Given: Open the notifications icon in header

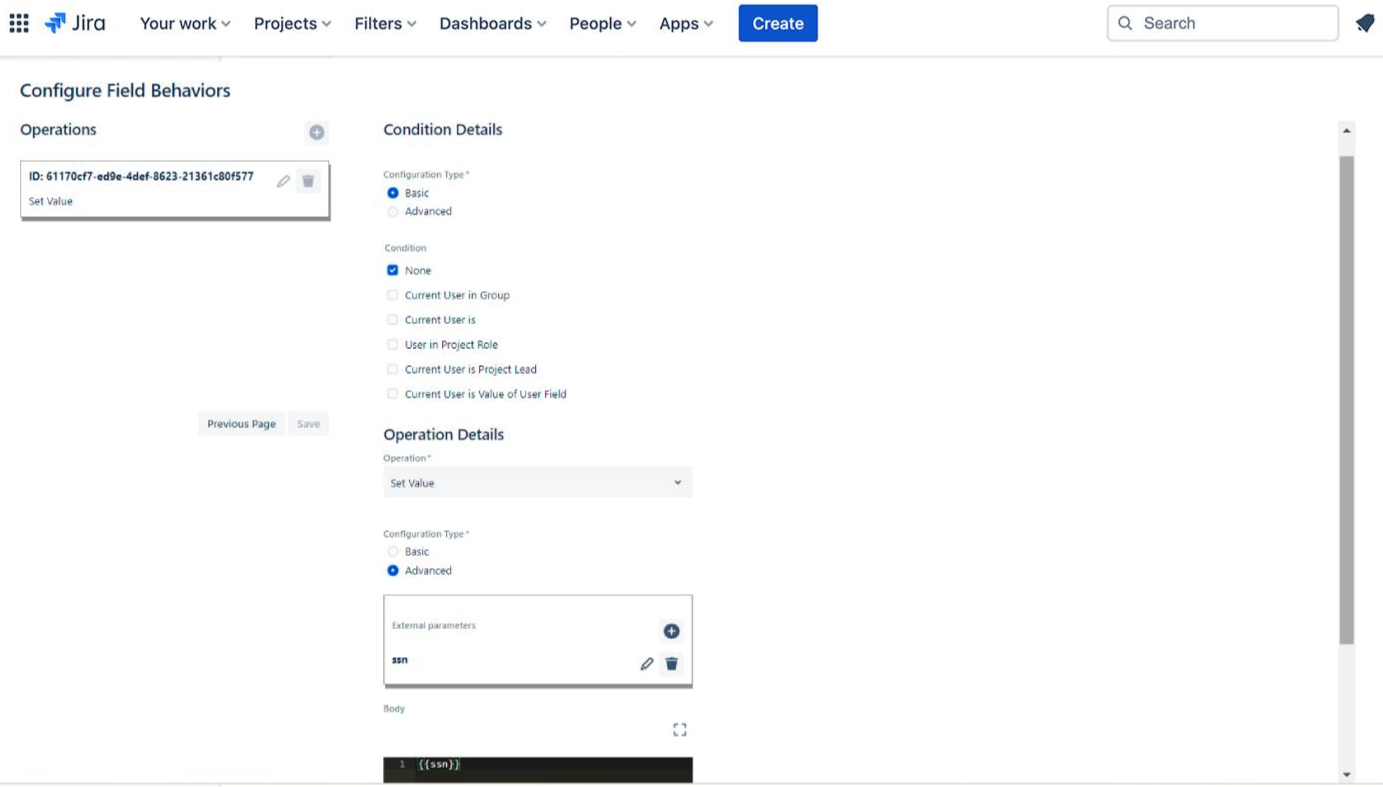Looking at the screenshot, I should [x=1364, y=23].
